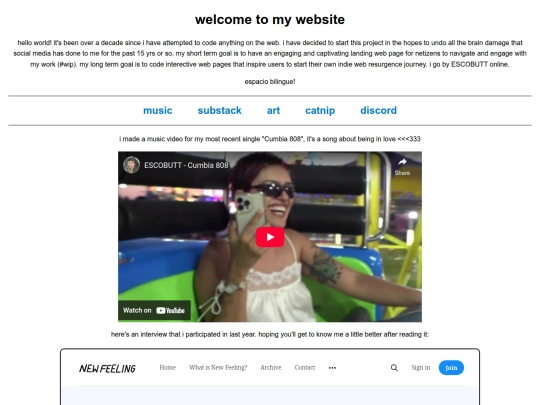Open video title ESCOBUTT - Cumbia 808
Image resolution: width=540 pixels, height=405 pixels.
coord(186,165)
